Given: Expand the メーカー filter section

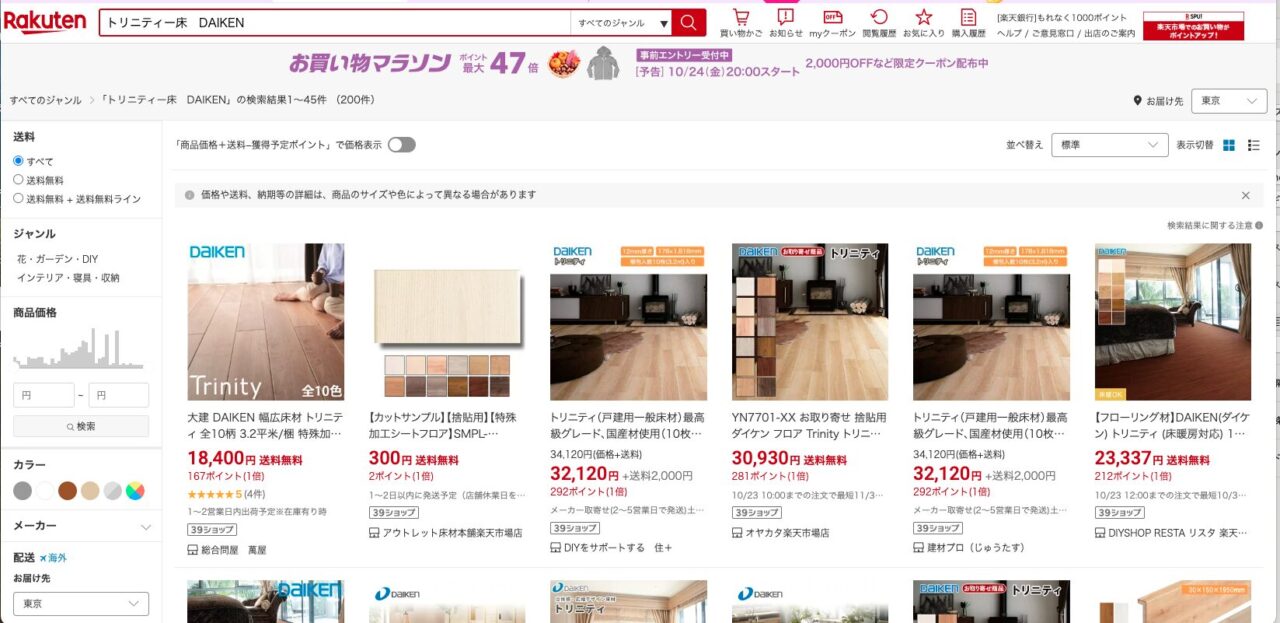Looking at the screenshot, I should (145, 527).
